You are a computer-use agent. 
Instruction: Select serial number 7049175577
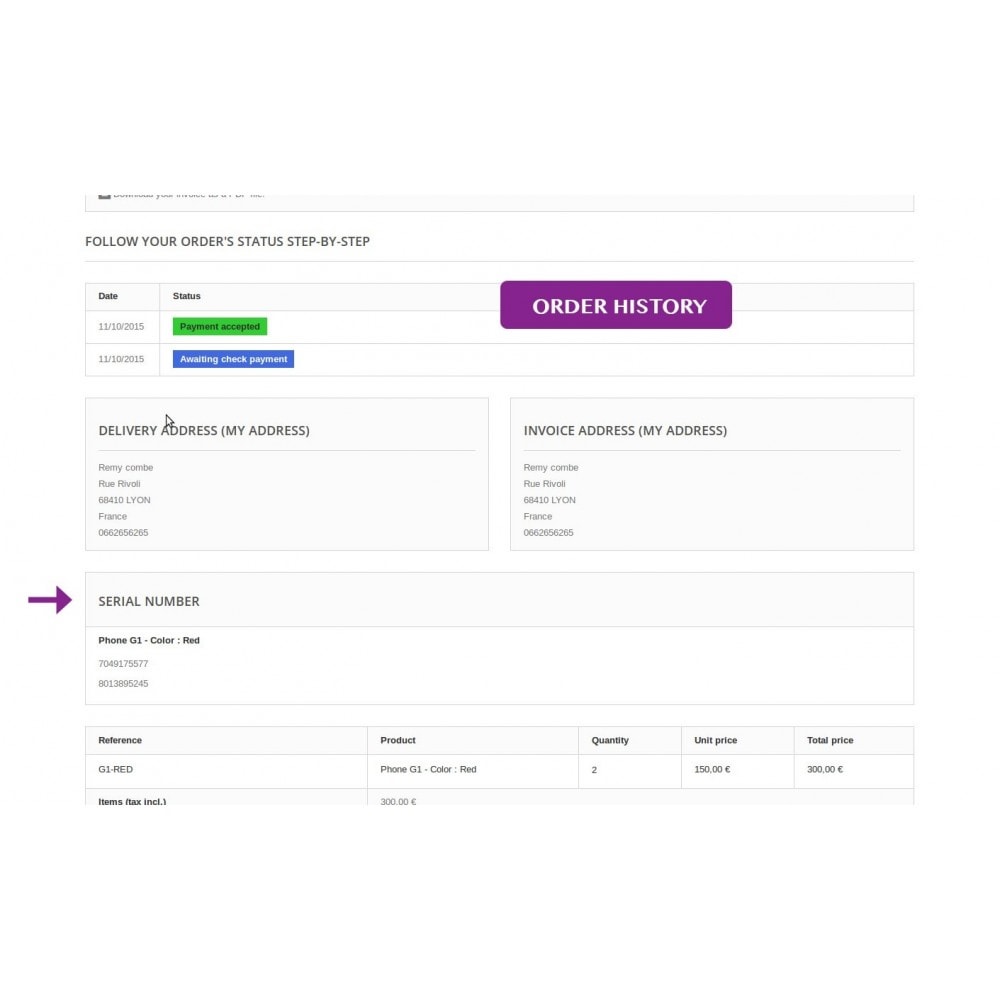tap(123, 664)
